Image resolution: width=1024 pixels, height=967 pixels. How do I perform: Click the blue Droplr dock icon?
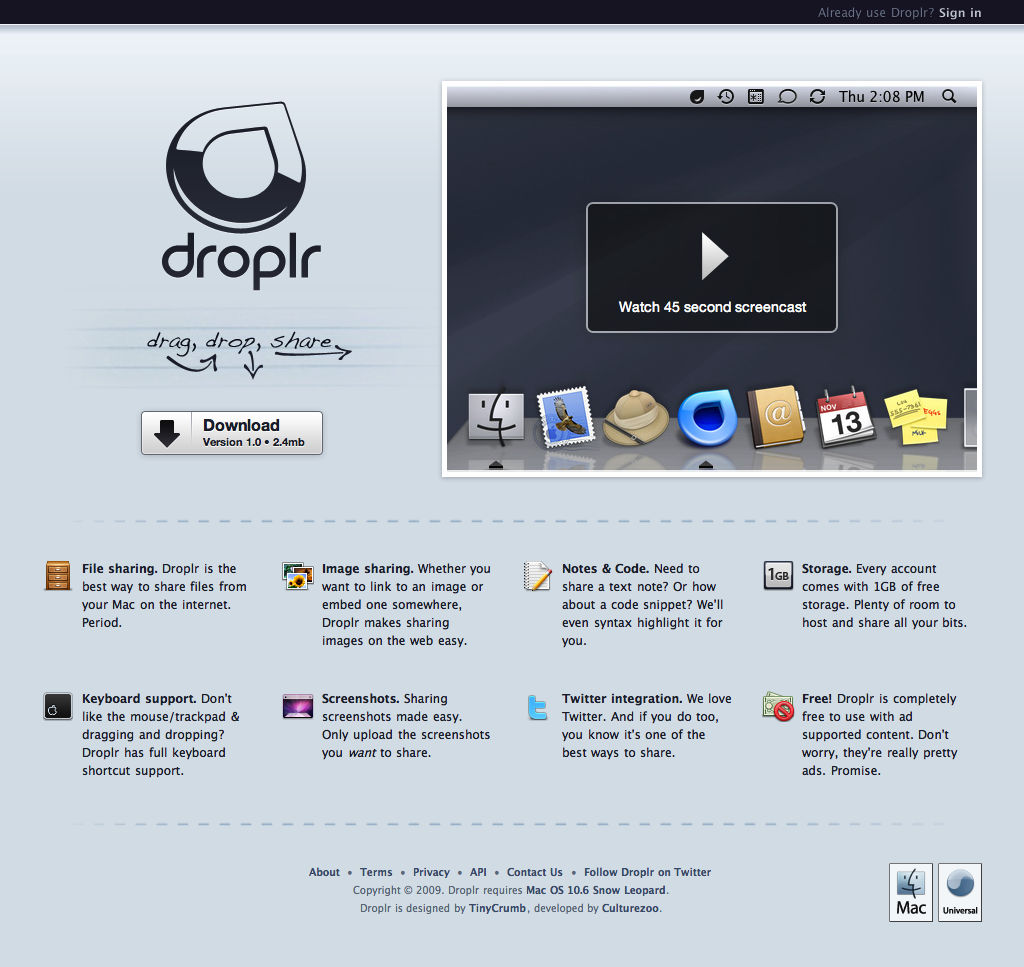(x=707, y=418)
